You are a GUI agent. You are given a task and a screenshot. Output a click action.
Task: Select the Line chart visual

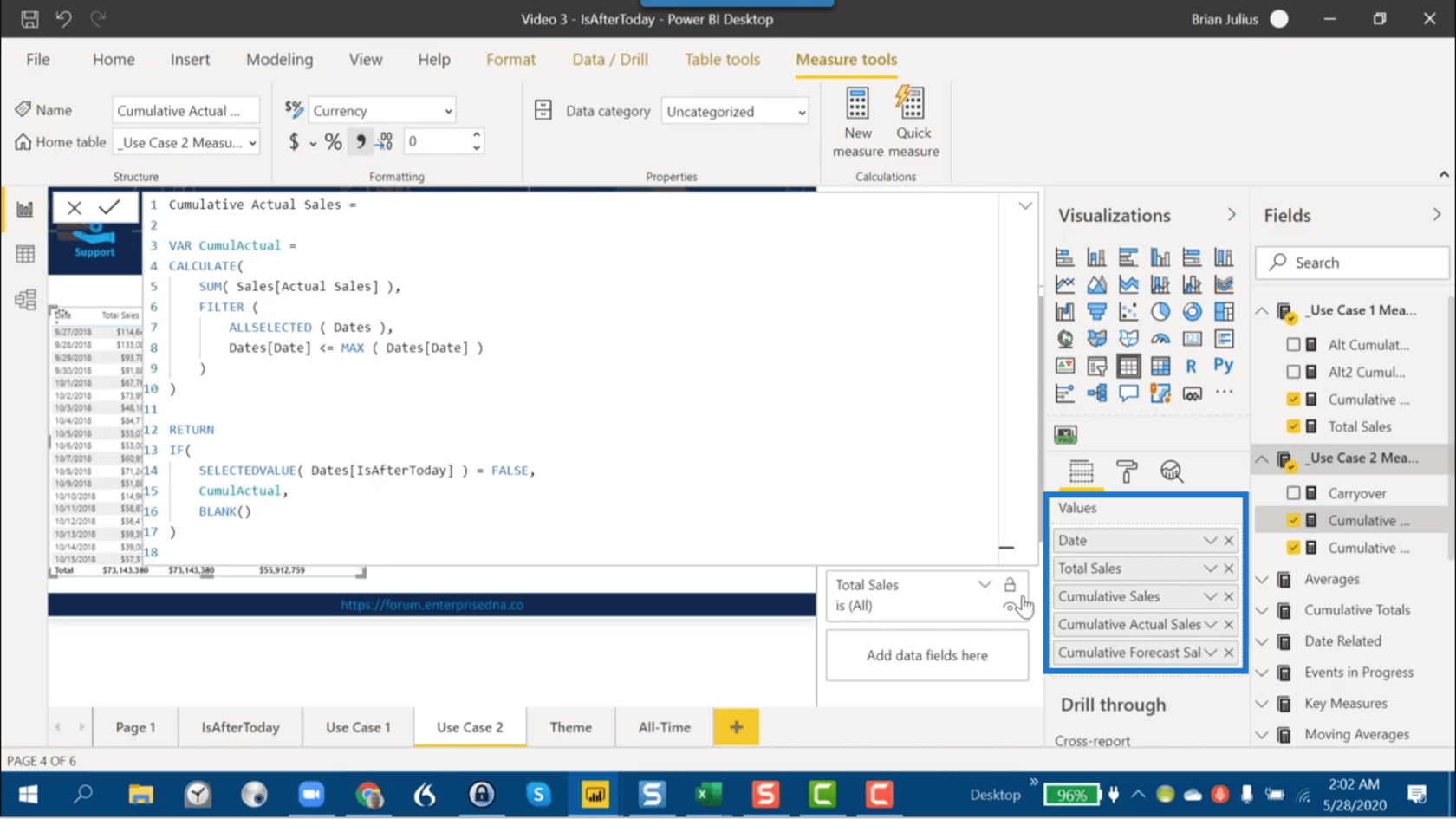pyautogui.click(x=1065, y=284)
